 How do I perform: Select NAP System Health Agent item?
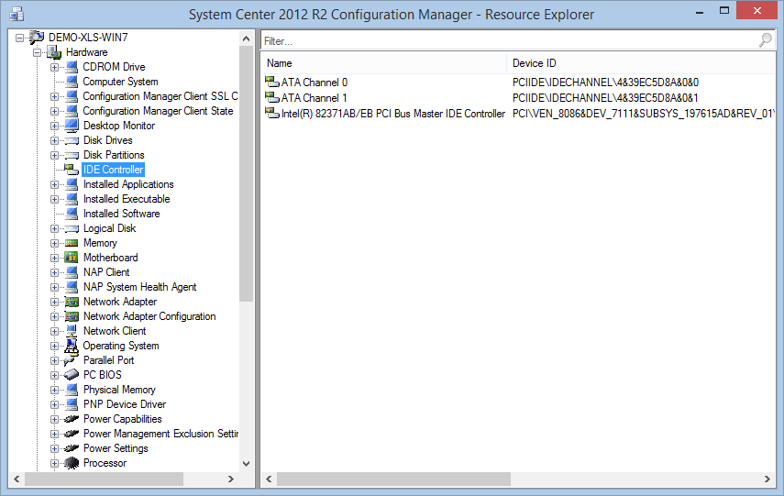point(140,287)
